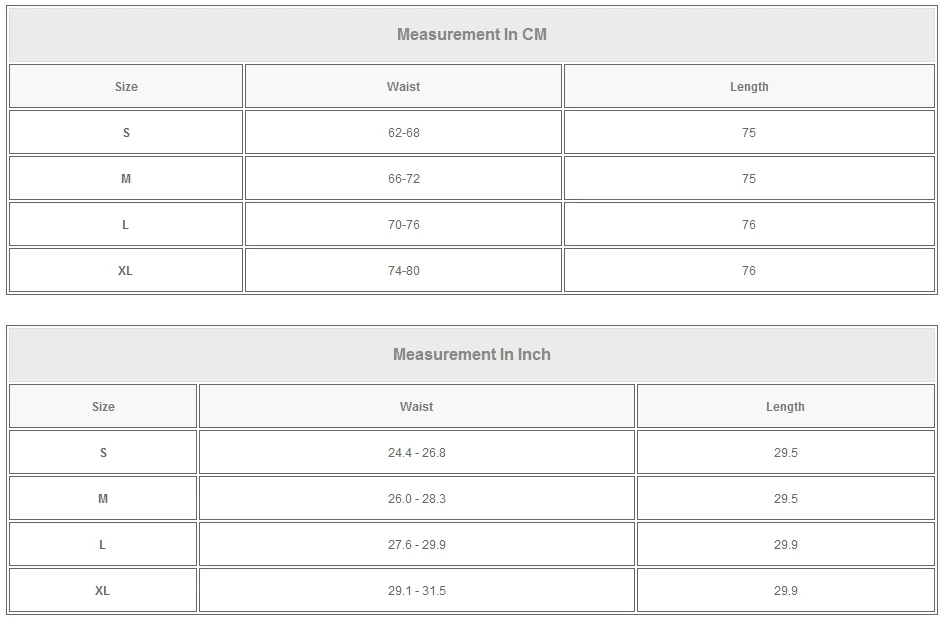Select the Length header in the CM table
942x622 pixels.
(749, 87)
